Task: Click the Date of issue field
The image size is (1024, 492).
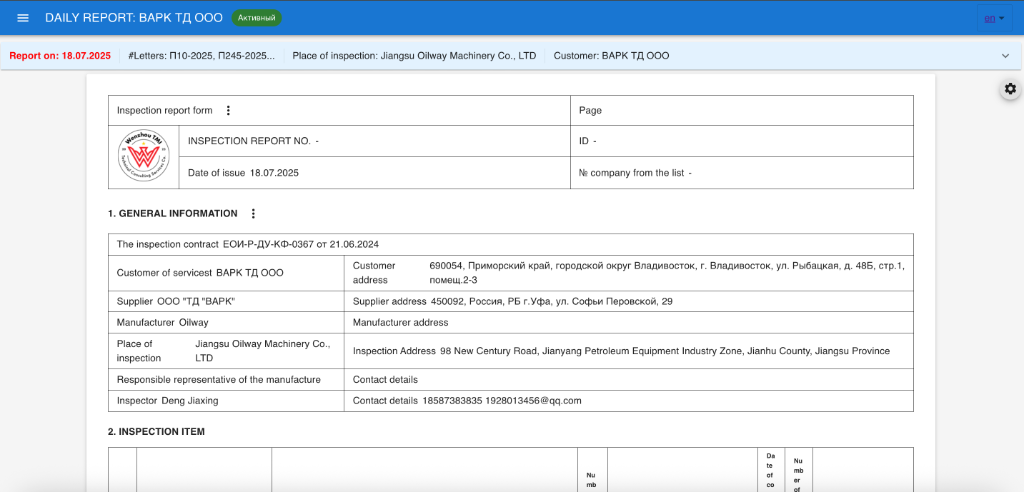Action: [243, 173]
